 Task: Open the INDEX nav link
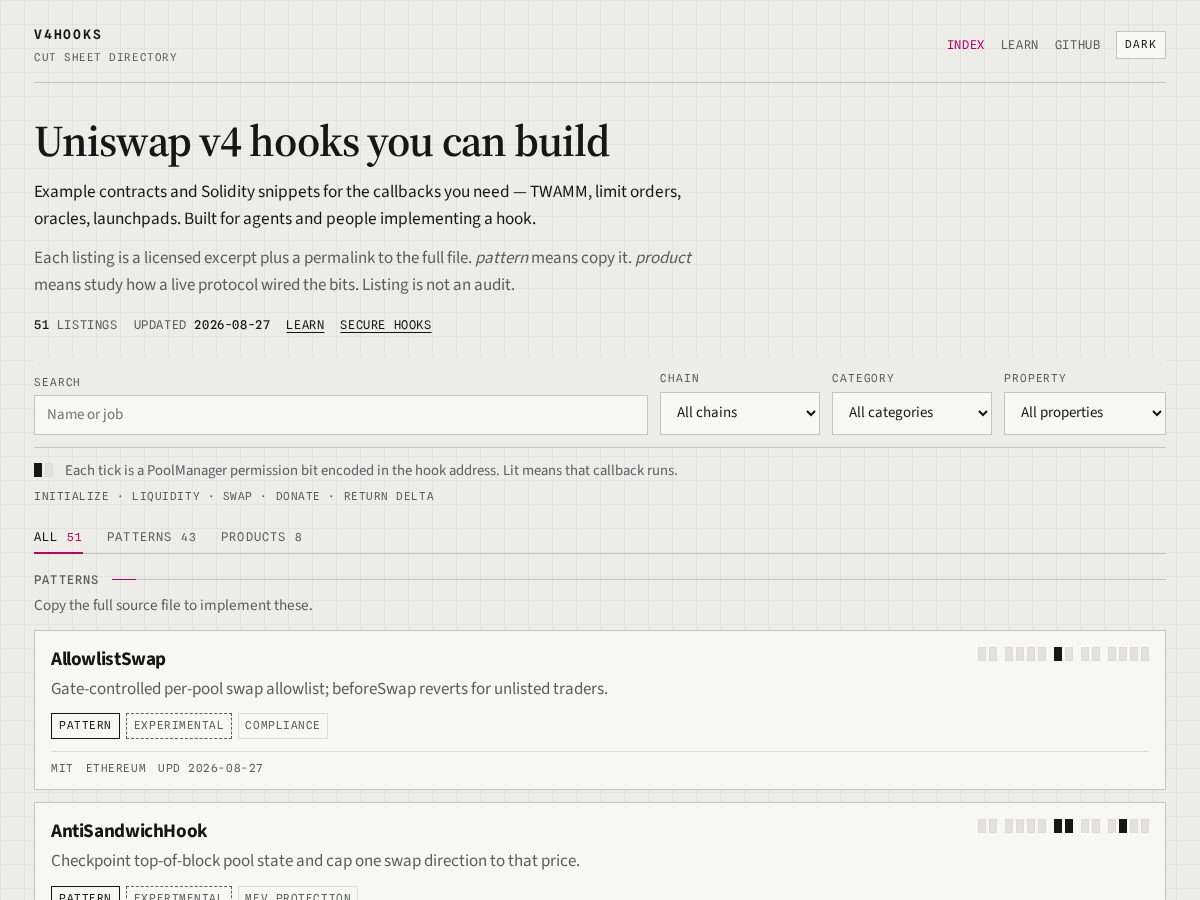(965, 45)
